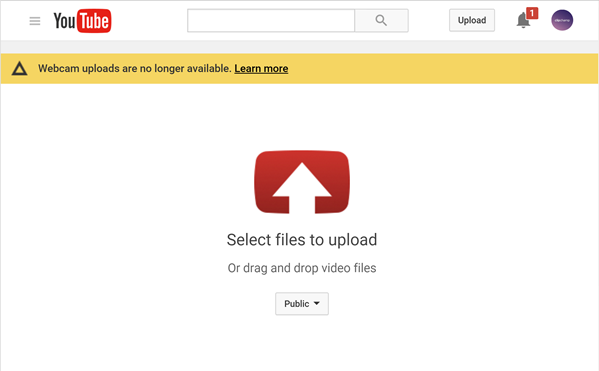599x371 pixels.
Task: Go to the YouTube home logo
Action: (82, 21)
